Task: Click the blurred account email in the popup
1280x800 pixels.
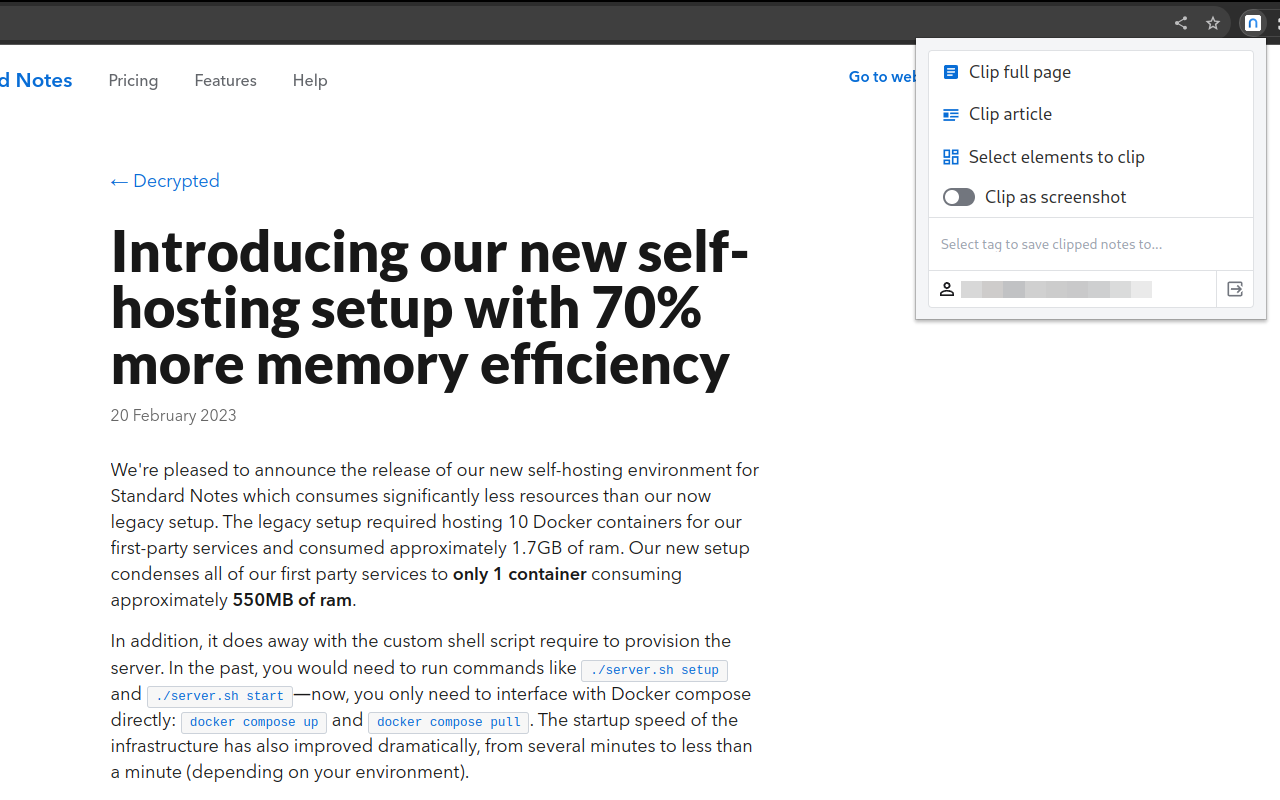Action: click(x=1056, y=289)
